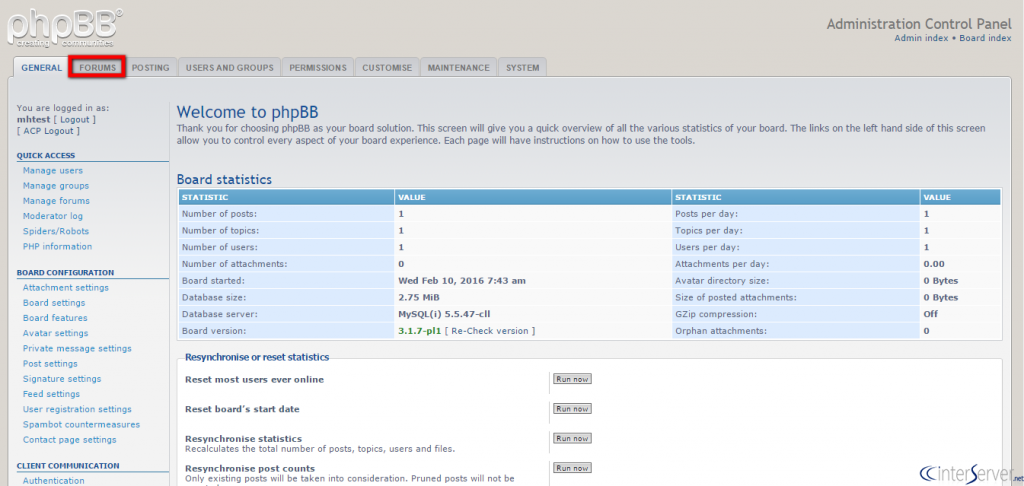Go to the Maintenance tab
1024x486 pixels.
(459, 67)
